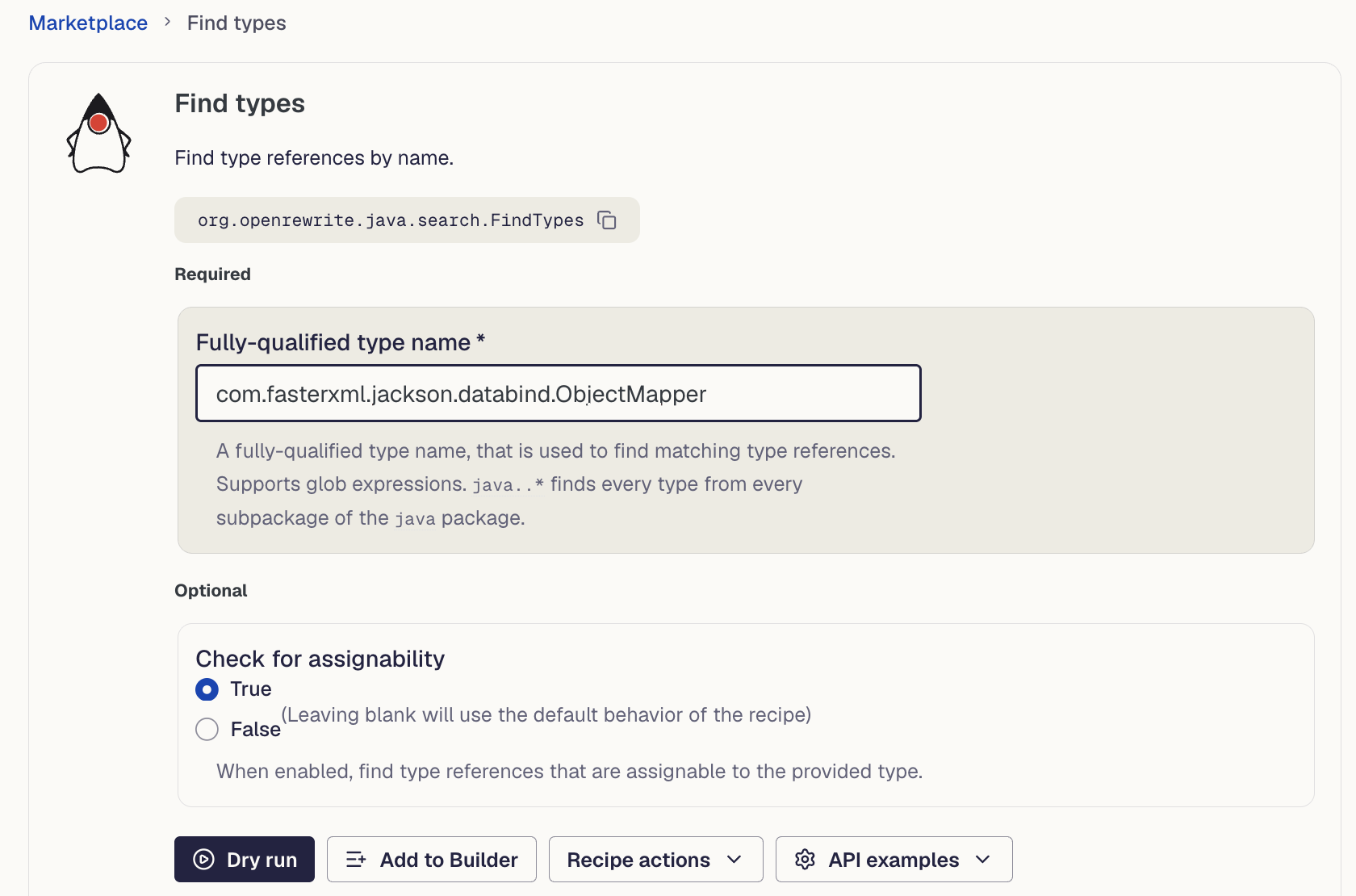Start a Dry run
1356x896 pixels.
[245, 860]
